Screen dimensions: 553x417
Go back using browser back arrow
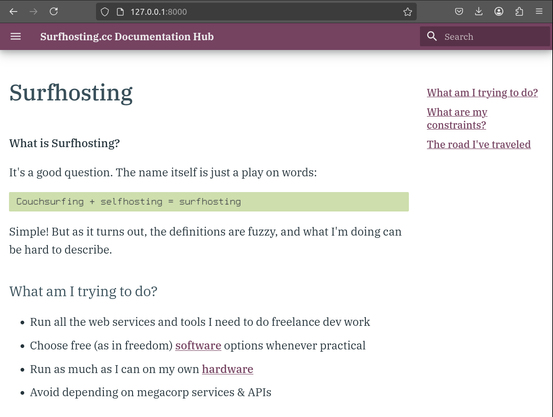[x=13, y=12]
